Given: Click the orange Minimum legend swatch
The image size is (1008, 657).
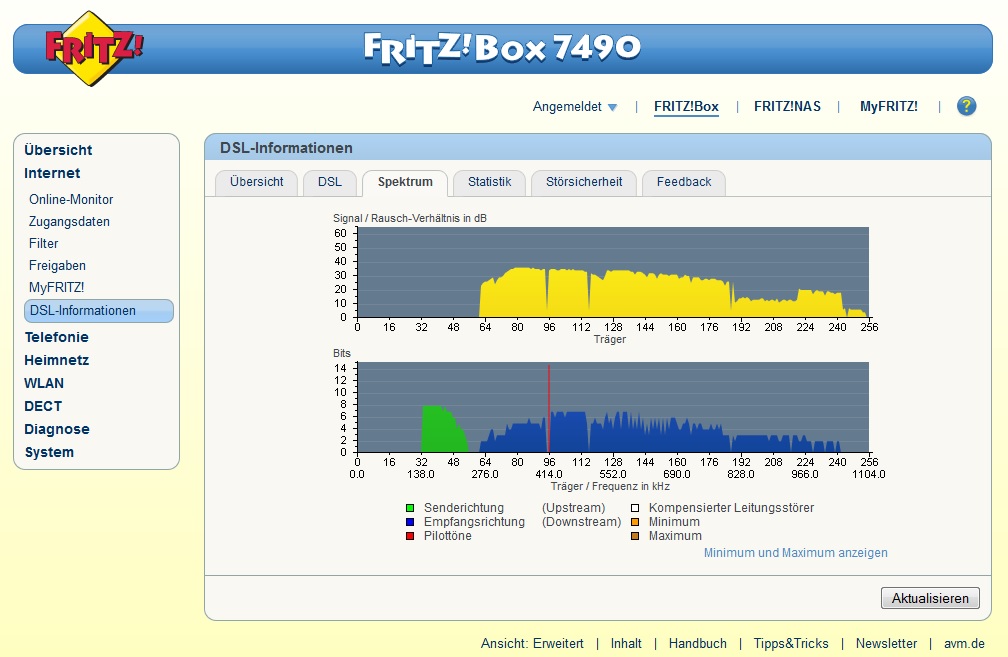Looking at the screenshot, I should coord(635,522).
